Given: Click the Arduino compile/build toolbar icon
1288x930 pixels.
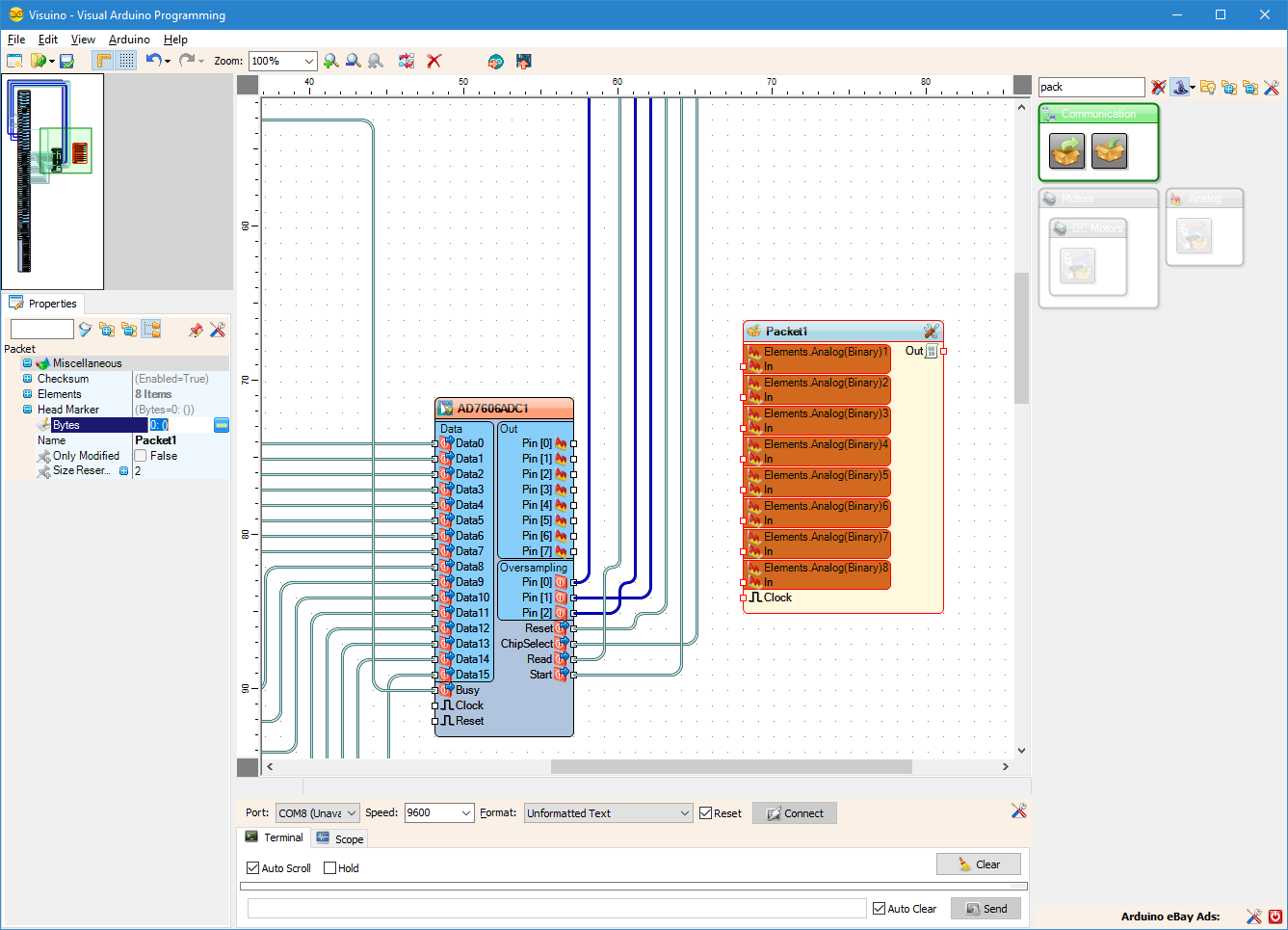Looking at the screenshot, I should coord(495,61).
